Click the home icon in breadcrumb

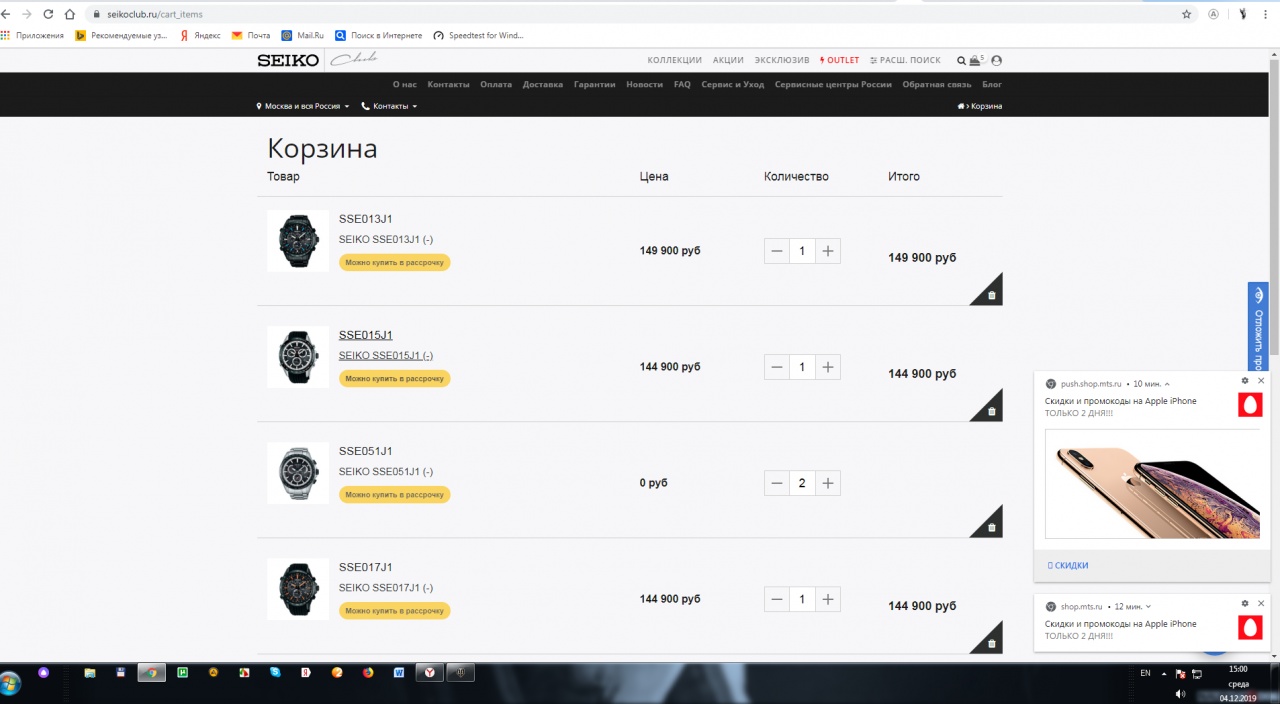pyautogui.click(x=961, y=106)
